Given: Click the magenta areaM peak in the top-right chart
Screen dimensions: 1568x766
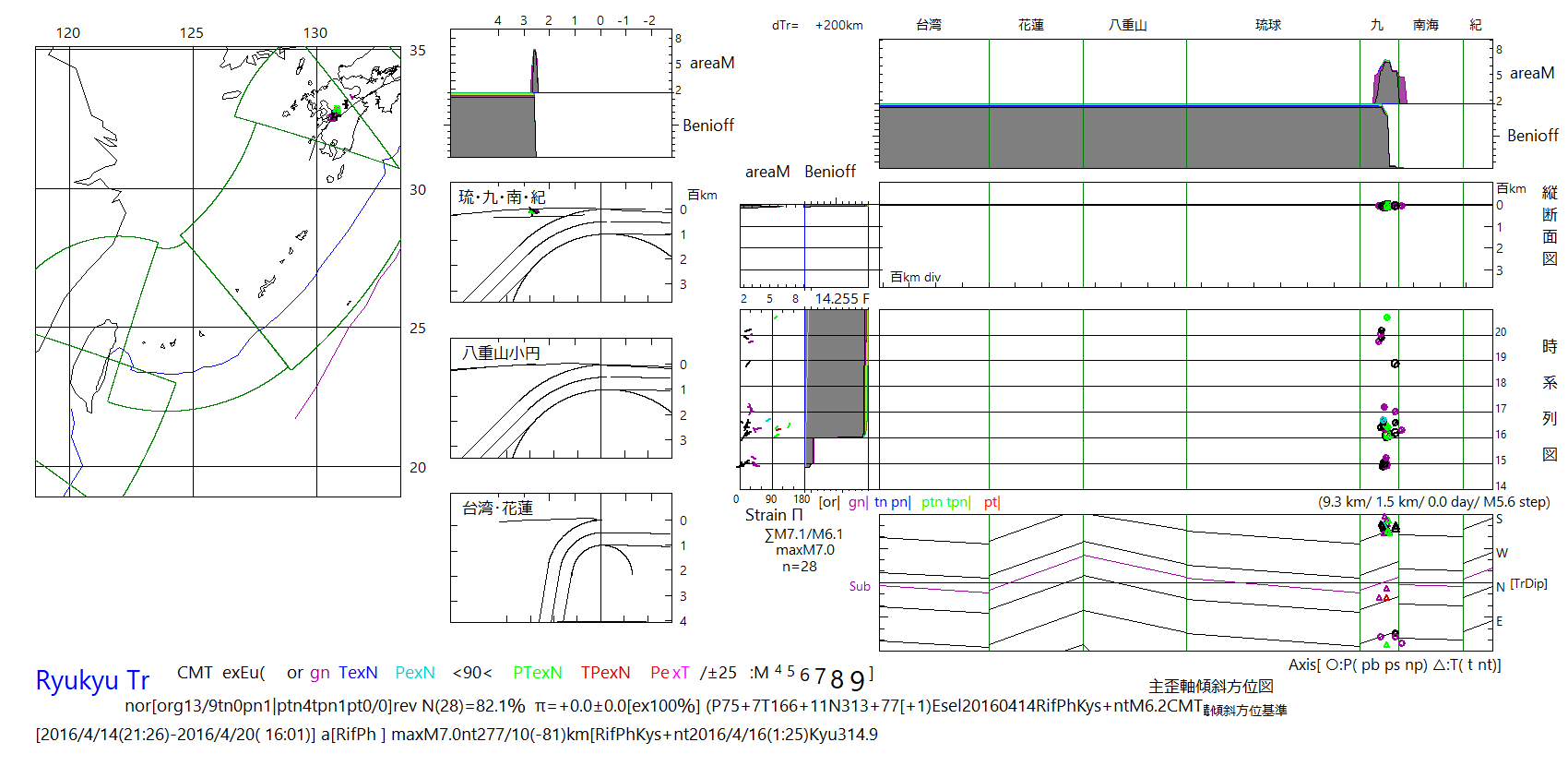Looking at the screenshot, I should 1403,88.
